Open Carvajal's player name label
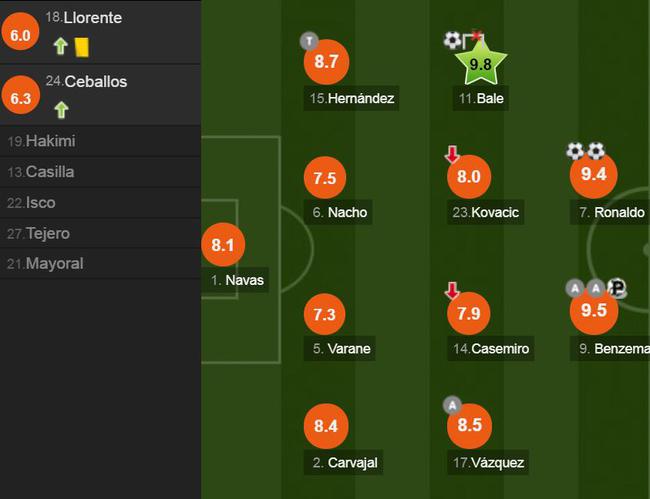 (344, 463)
